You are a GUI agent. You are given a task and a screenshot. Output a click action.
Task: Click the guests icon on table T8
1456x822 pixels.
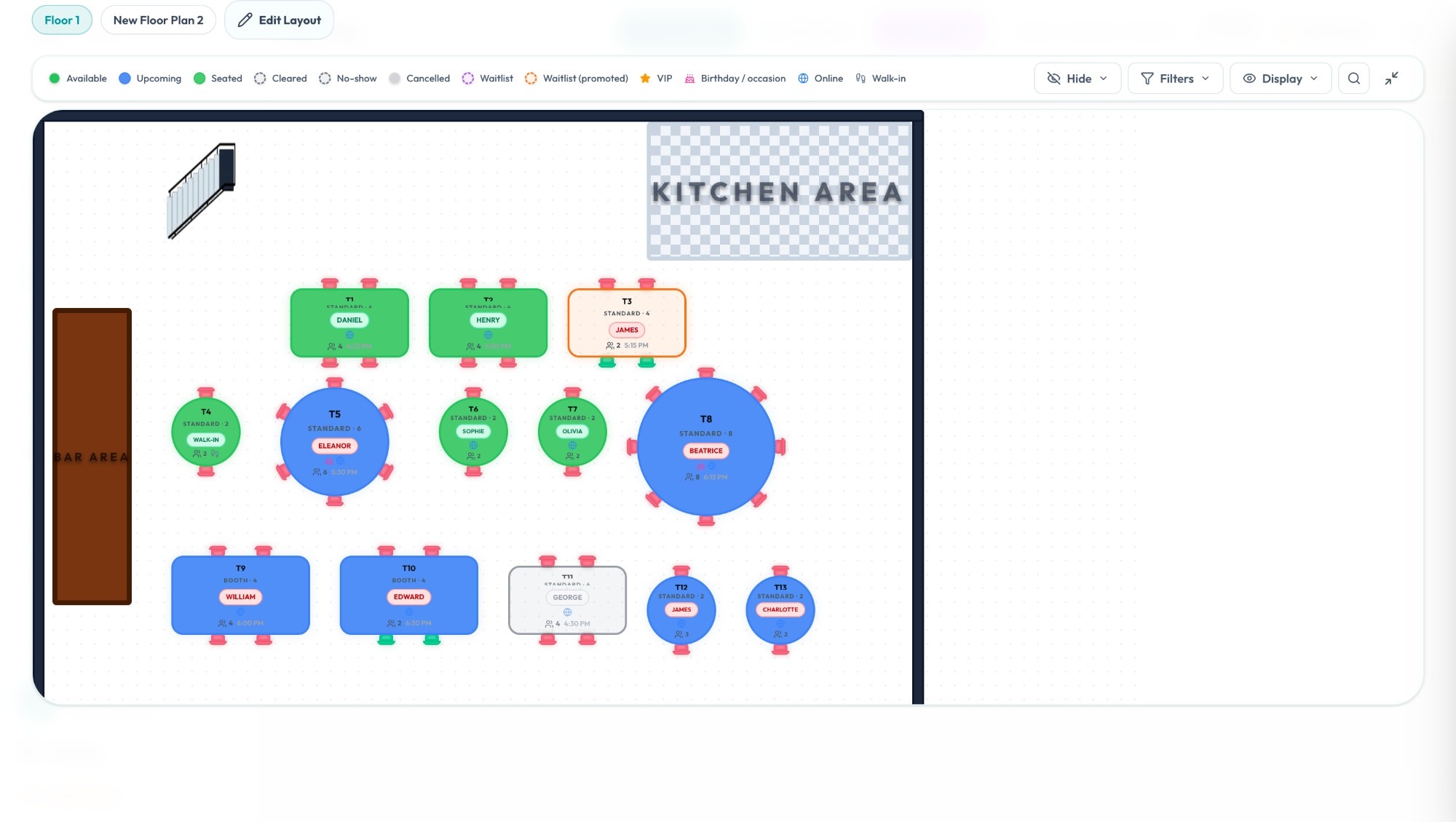[x=689, y=477]
